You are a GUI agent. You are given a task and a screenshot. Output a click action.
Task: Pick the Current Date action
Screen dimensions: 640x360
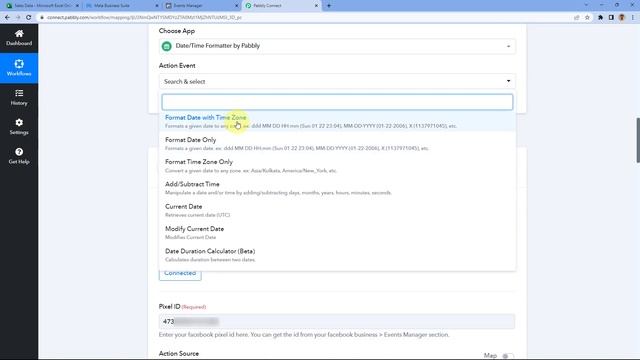click(x=337, y=210)
